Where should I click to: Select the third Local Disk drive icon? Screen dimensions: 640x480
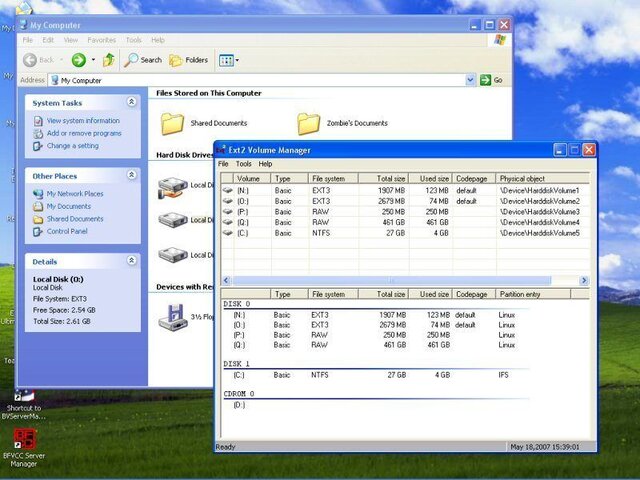173,255
